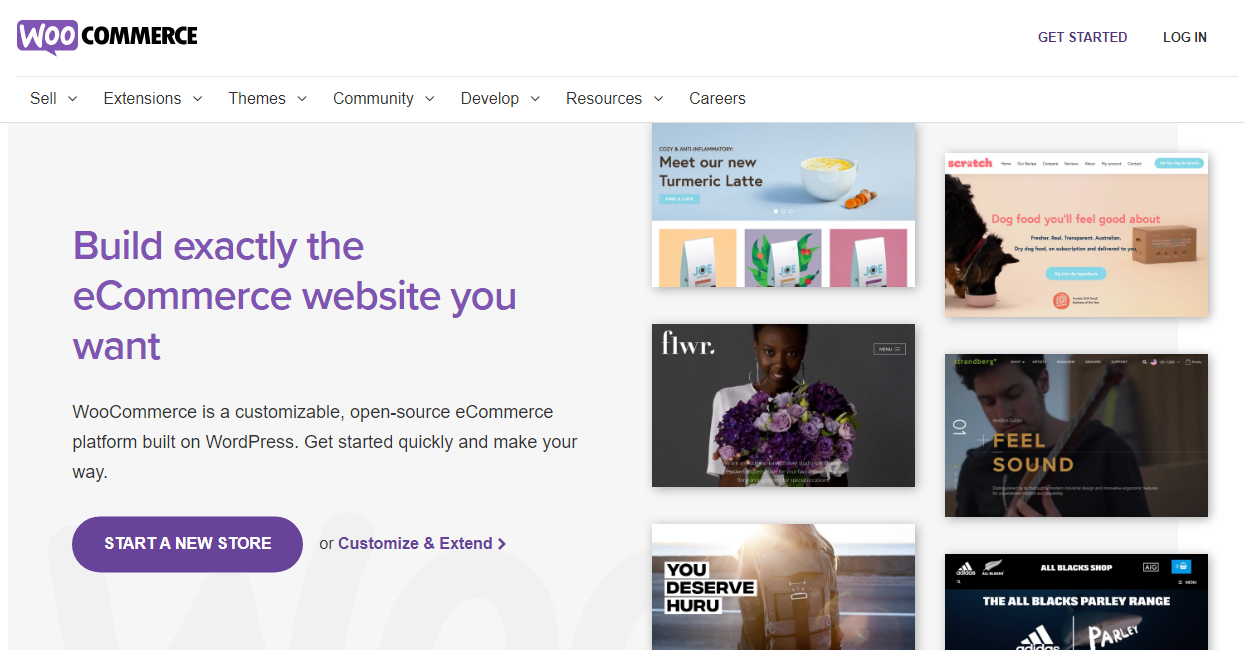Follow the Customize & Extend link
1244x650 pixels.
[415, 543]
